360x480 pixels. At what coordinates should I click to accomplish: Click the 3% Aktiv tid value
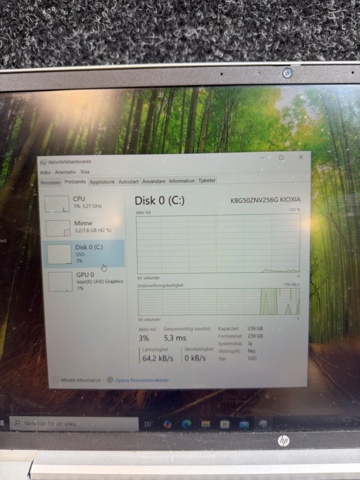coord(144,338)
